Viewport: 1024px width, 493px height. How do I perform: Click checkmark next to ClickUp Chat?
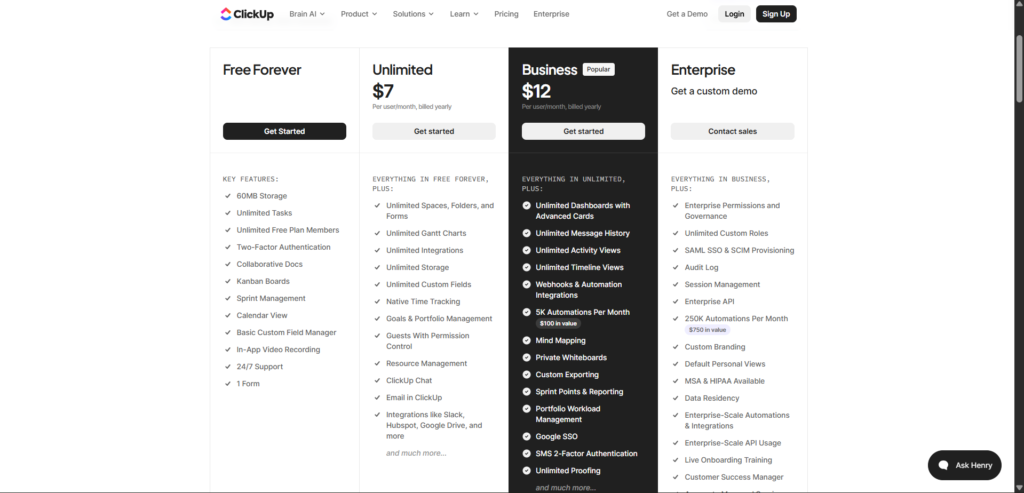pos(377,381)
